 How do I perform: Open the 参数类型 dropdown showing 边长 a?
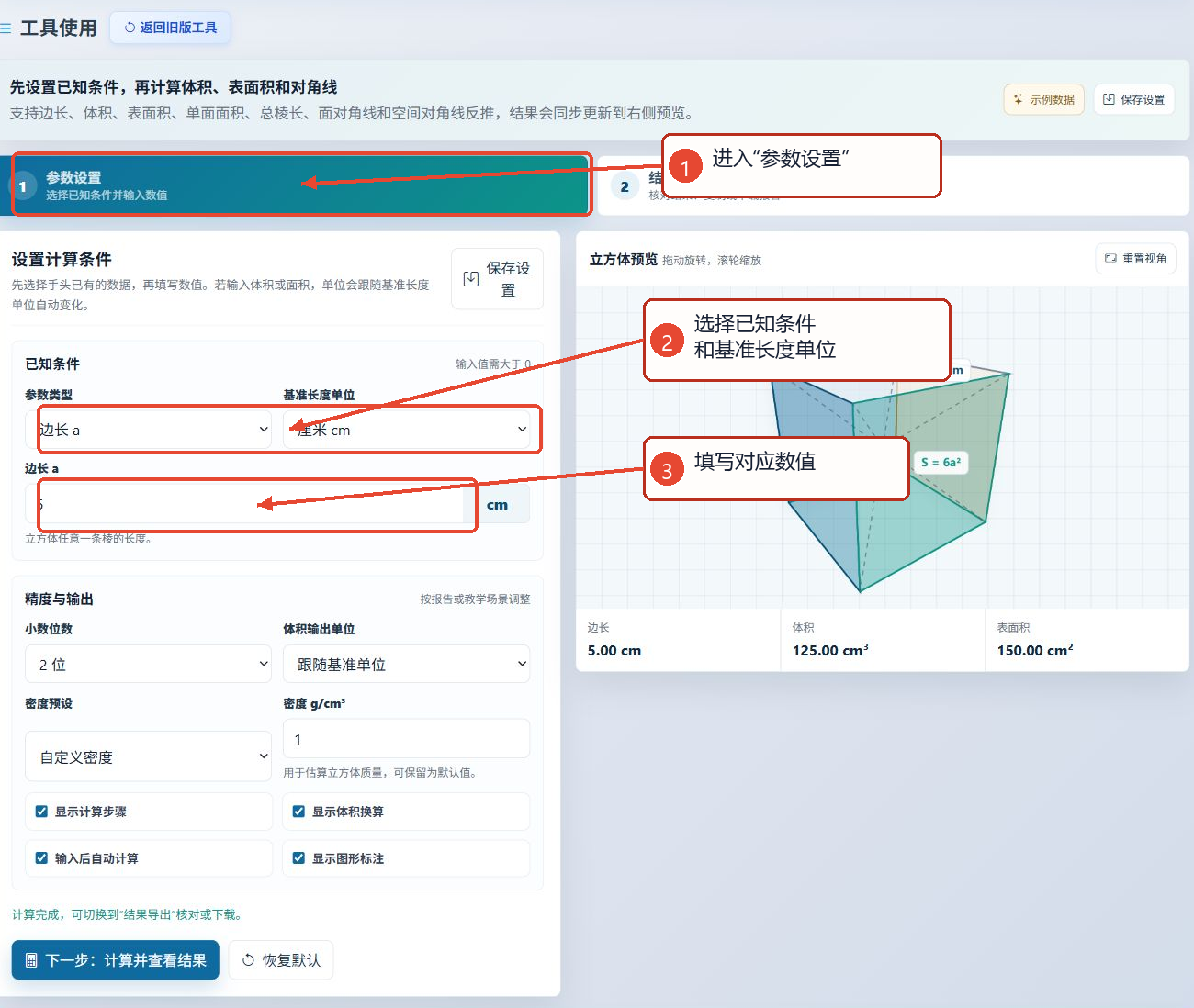pyautogui.click(x=149, y=430)
